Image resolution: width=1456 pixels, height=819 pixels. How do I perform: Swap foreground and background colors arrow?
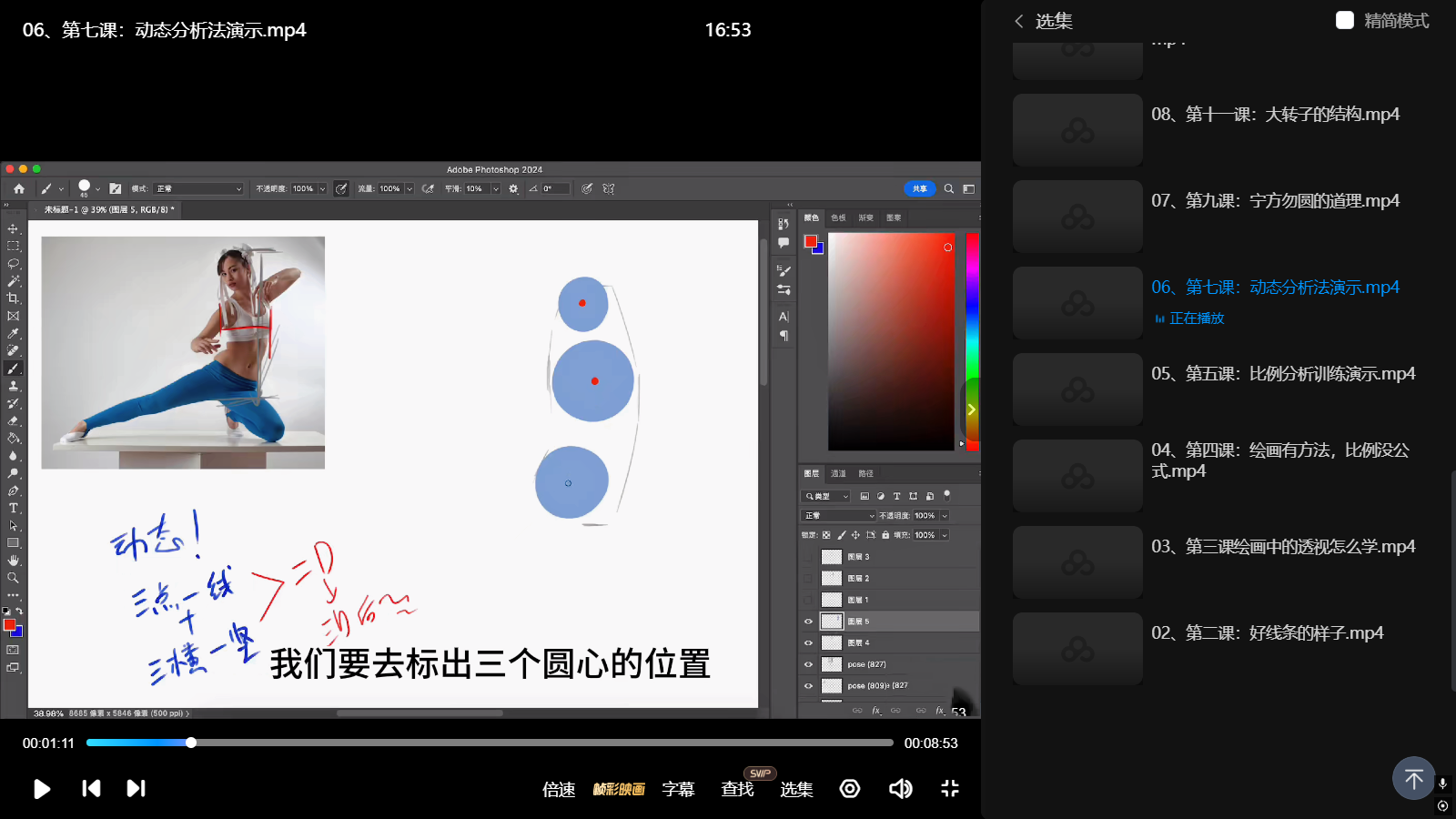tap(19, 612)
